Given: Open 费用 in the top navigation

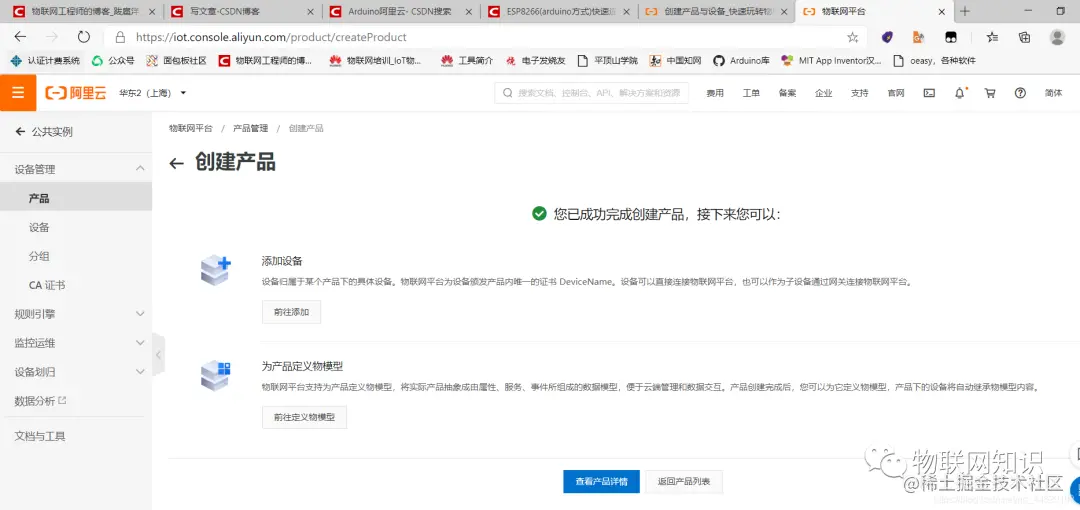Looking at the screenshot, I should coord(715,93).
